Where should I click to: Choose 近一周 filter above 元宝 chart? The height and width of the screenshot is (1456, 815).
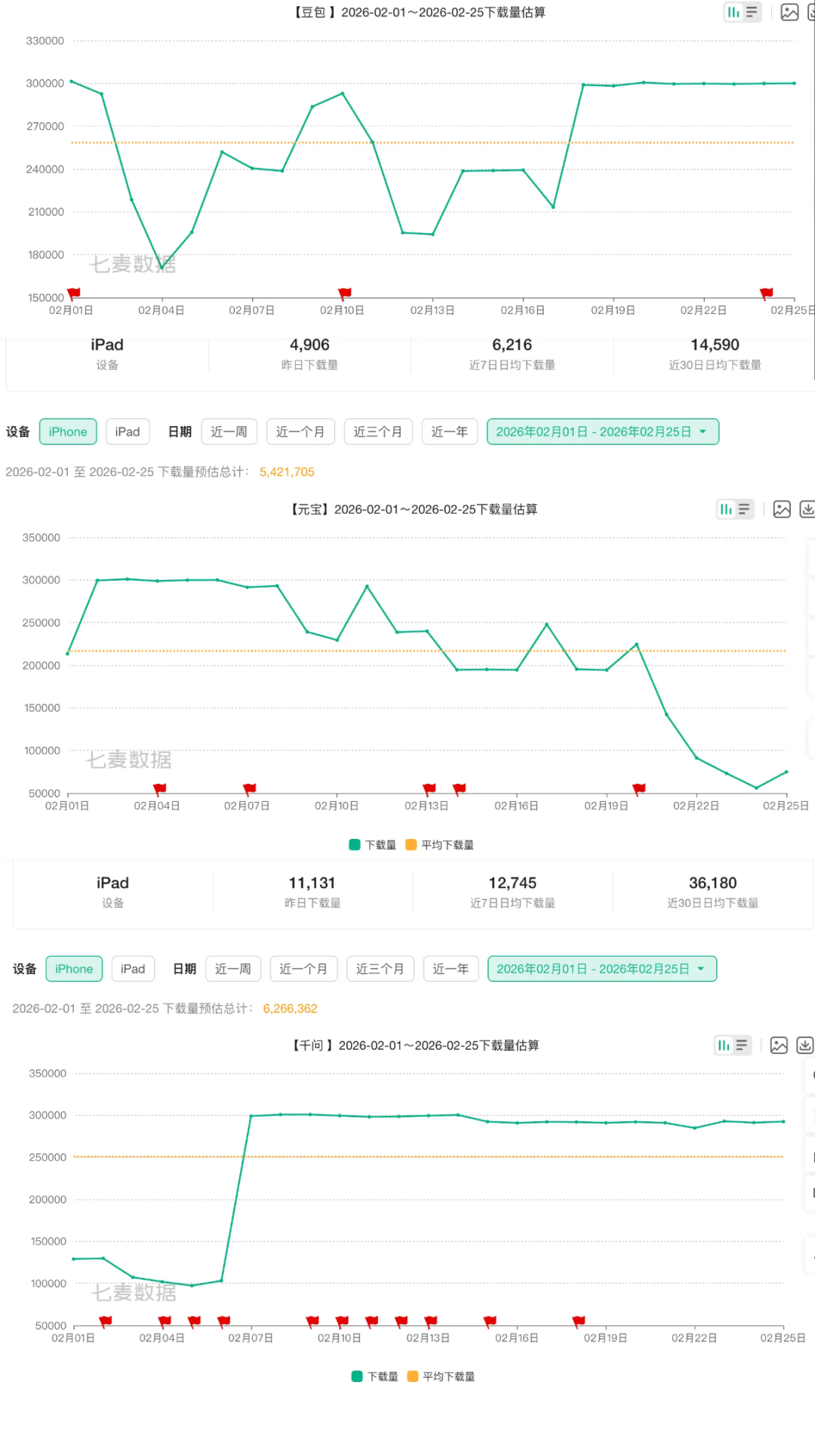[229, 432]
